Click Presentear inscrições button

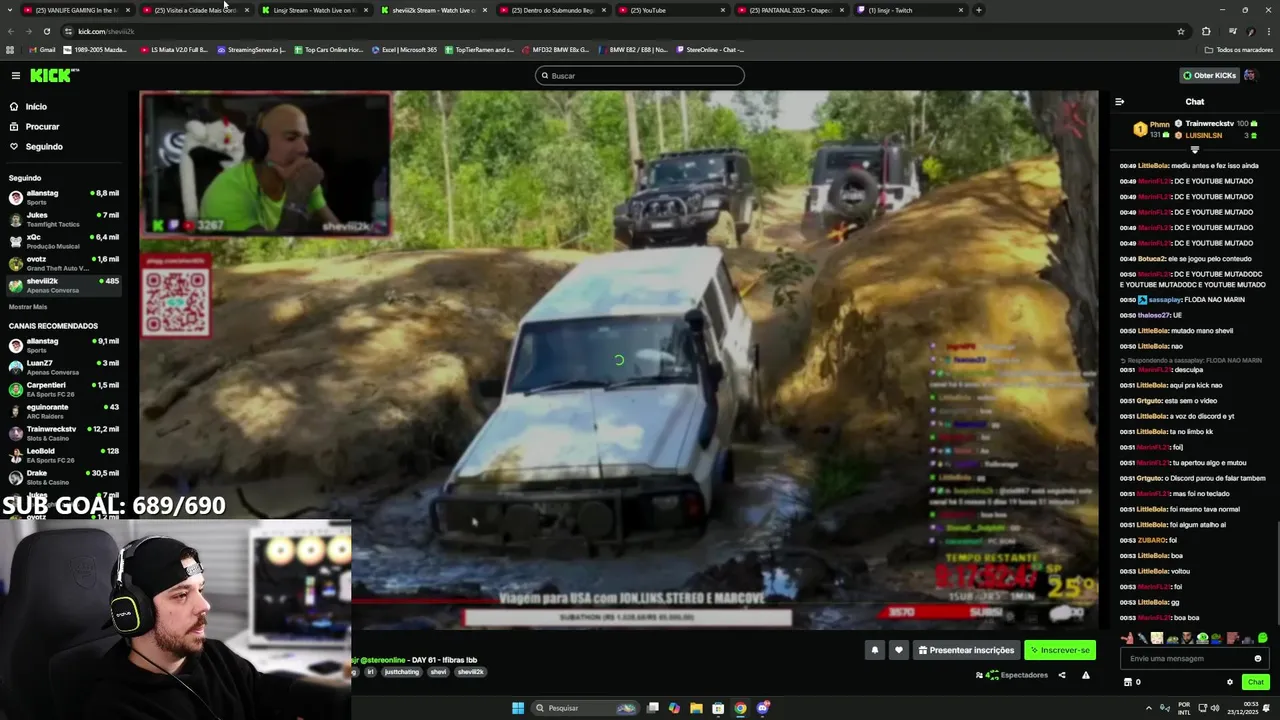click(966, 650)
